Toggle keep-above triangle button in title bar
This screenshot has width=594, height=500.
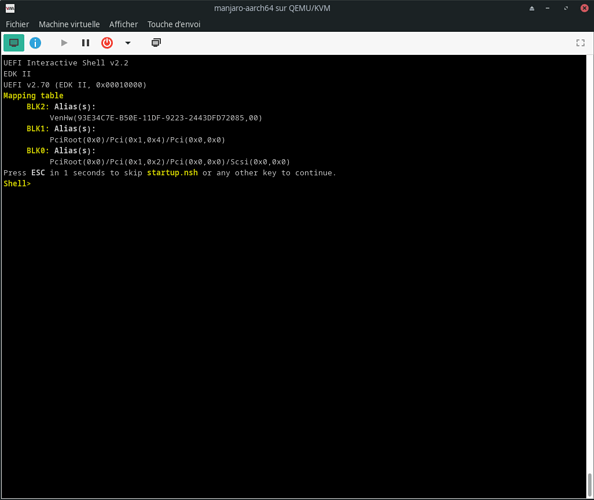532,8
